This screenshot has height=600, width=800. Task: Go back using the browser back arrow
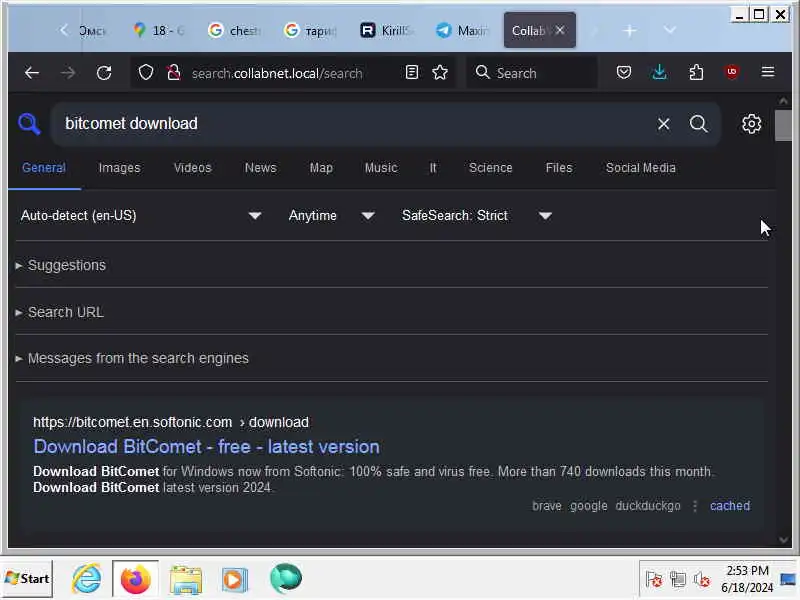pyautogui.click(x=32, y=73)
